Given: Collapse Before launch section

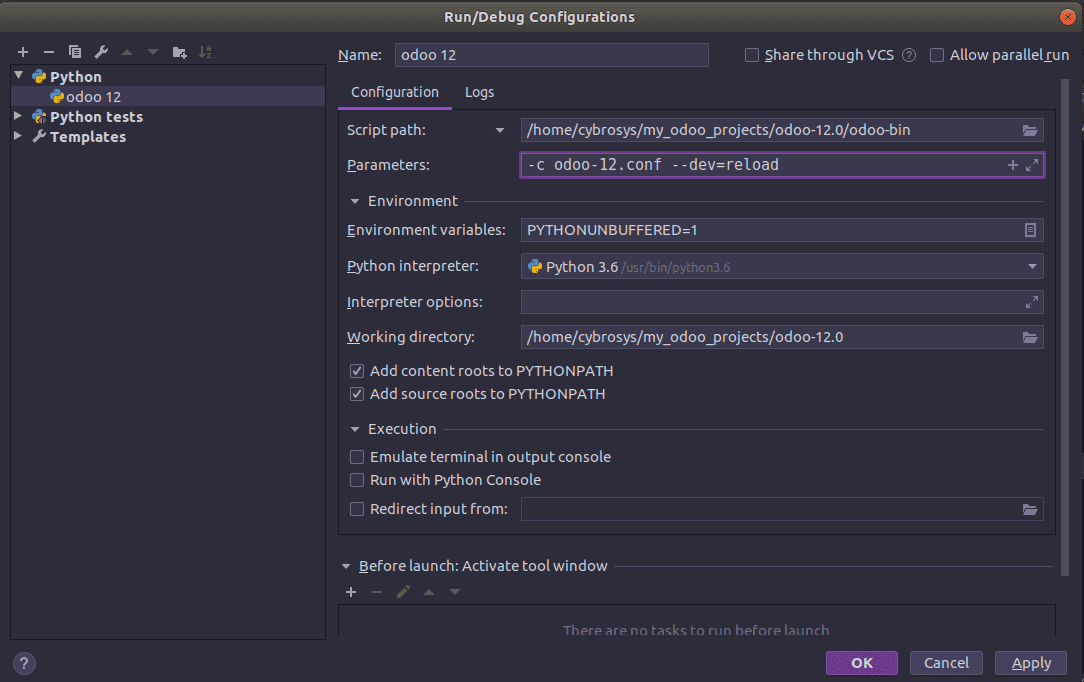Looking at the screenshot, I should pyautogui.click(x=346, y=566).
